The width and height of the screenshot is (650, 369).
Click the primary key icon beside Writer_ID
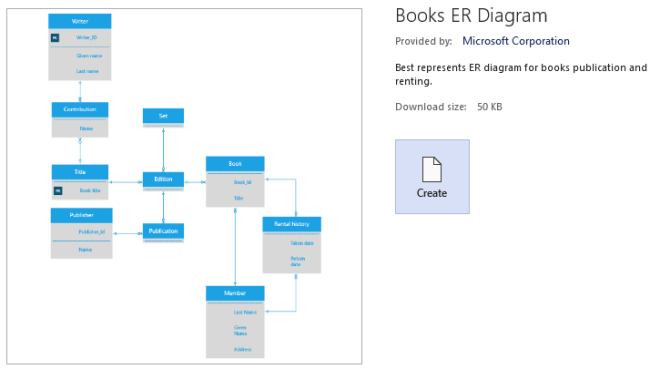55,38
